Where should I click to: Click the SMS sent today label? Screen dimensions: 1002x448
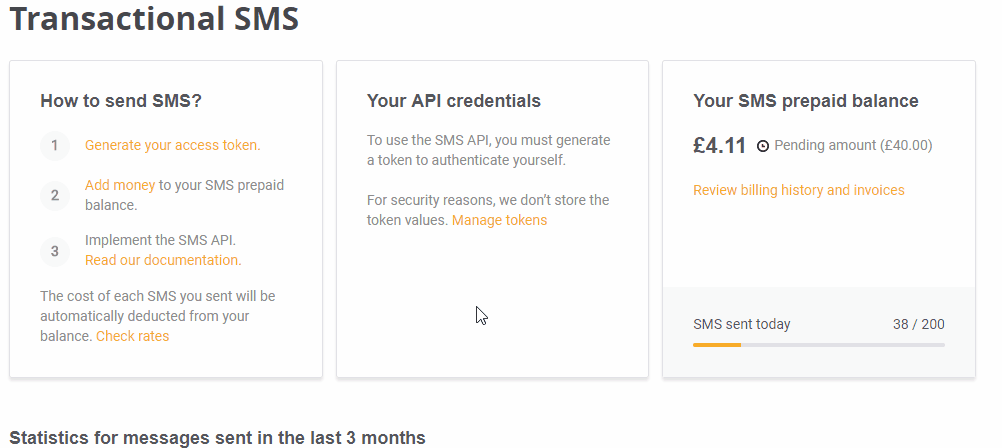tap(742, 325)
